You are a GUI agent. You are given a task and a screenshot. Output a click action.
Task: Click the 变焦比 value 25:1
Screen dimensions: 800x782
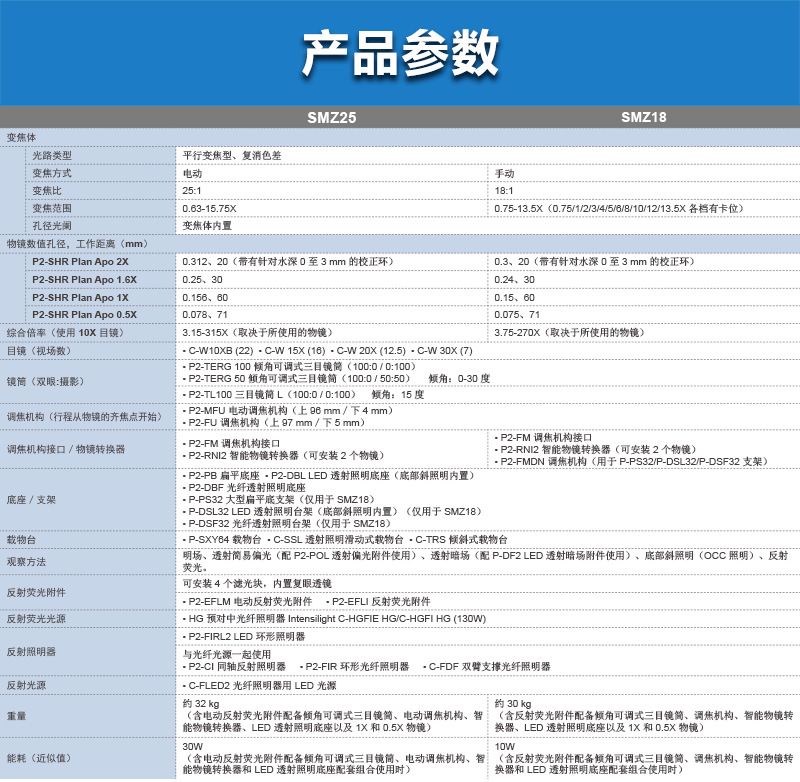tap(192, 190)
